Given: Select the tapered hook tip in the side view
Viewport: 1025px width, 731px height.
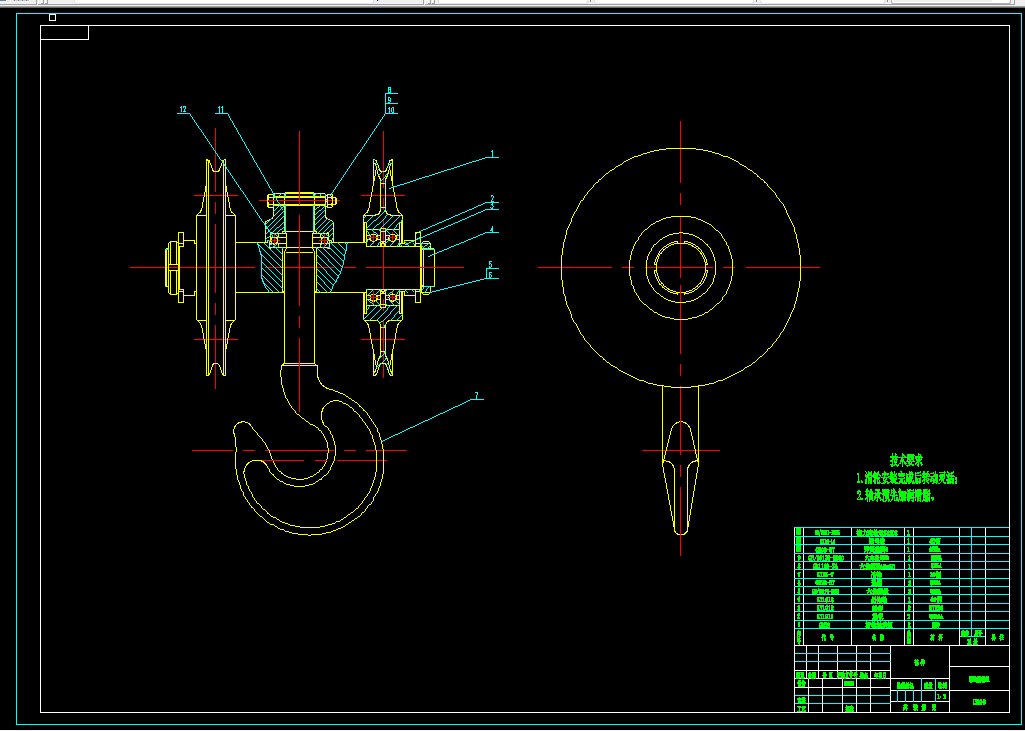Looking at the screenshot, I should tap(681, 477).
